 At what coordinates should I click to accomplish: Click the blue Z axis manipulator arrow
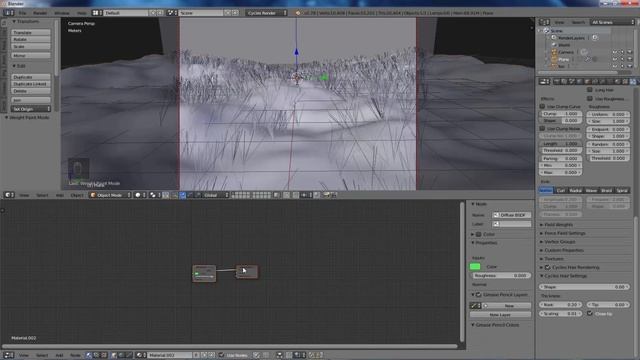(296, 52)
